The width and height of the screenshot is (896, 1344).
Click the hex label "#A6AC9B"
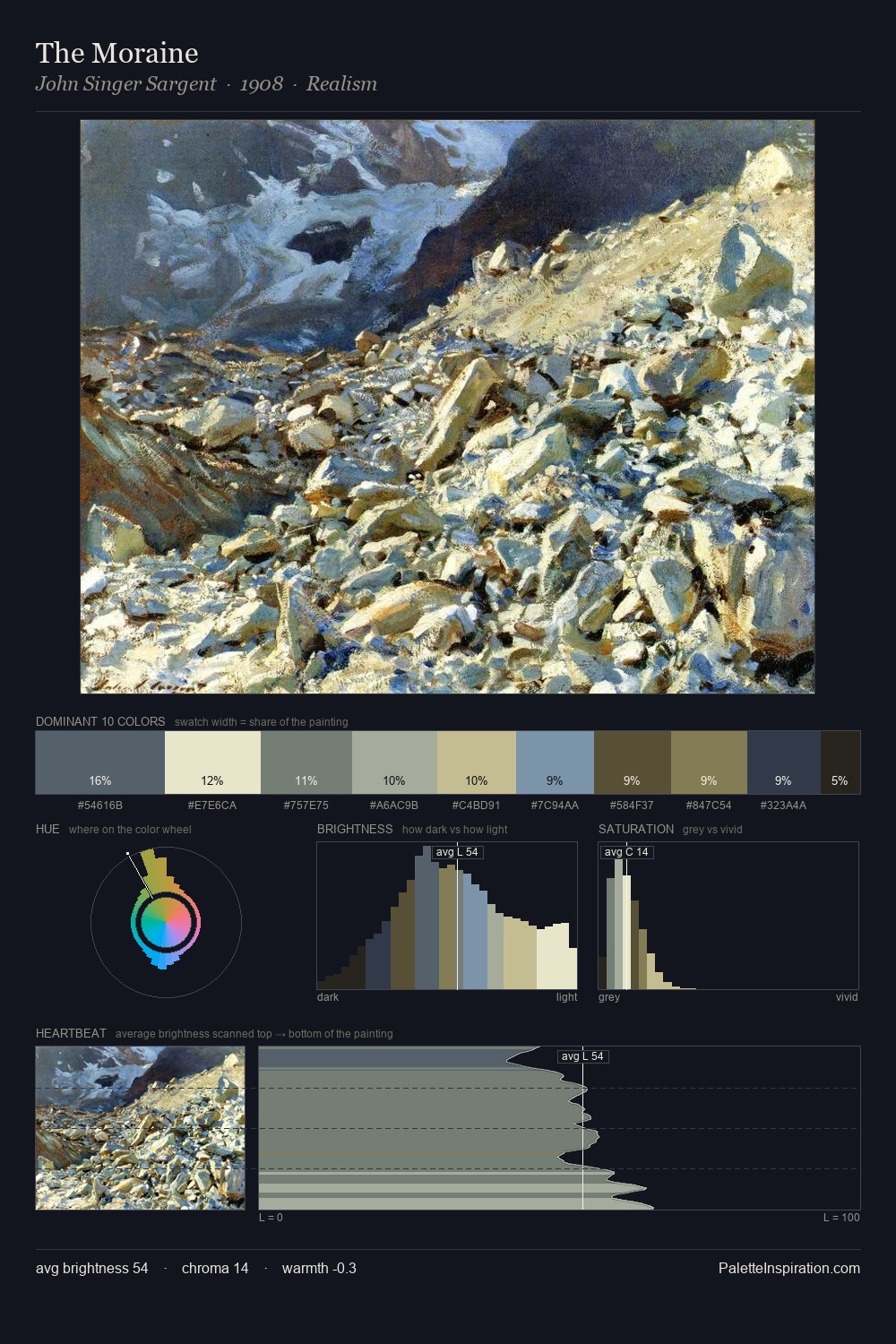pyautogui.click(x=394, y=806)
